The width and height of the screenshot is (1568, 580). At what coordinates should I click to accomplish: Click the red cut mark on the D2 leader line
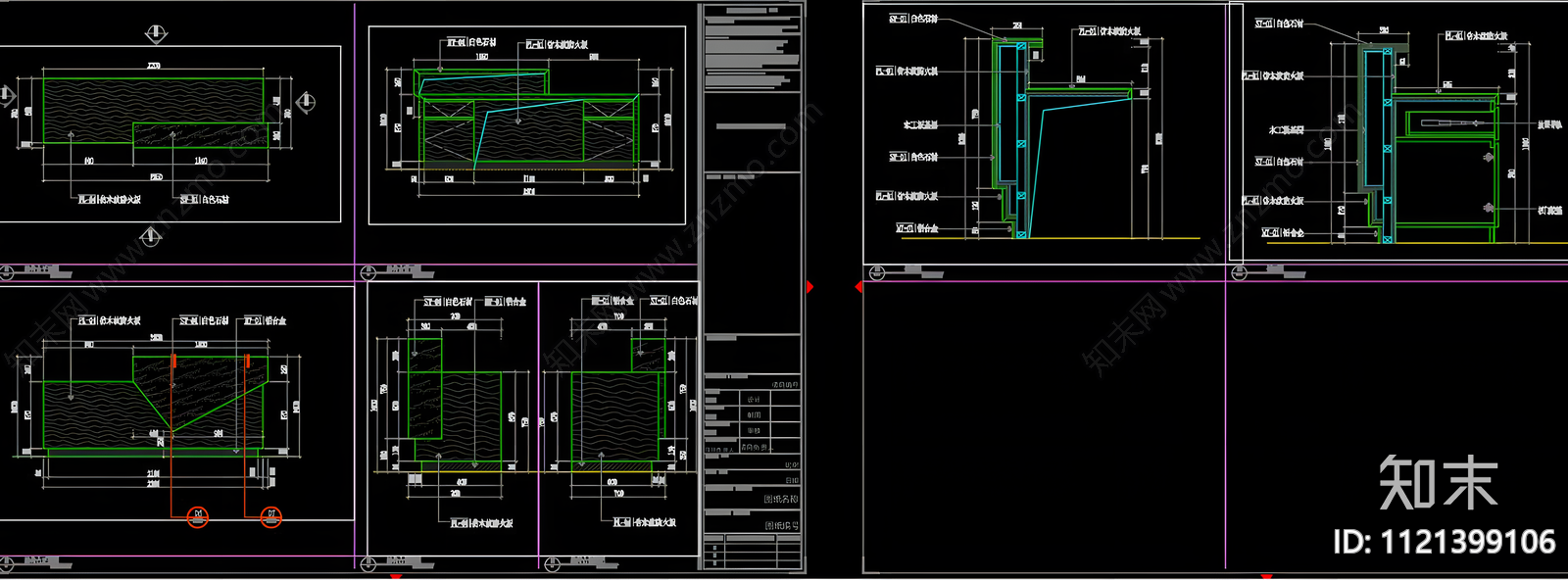point(248,362)
